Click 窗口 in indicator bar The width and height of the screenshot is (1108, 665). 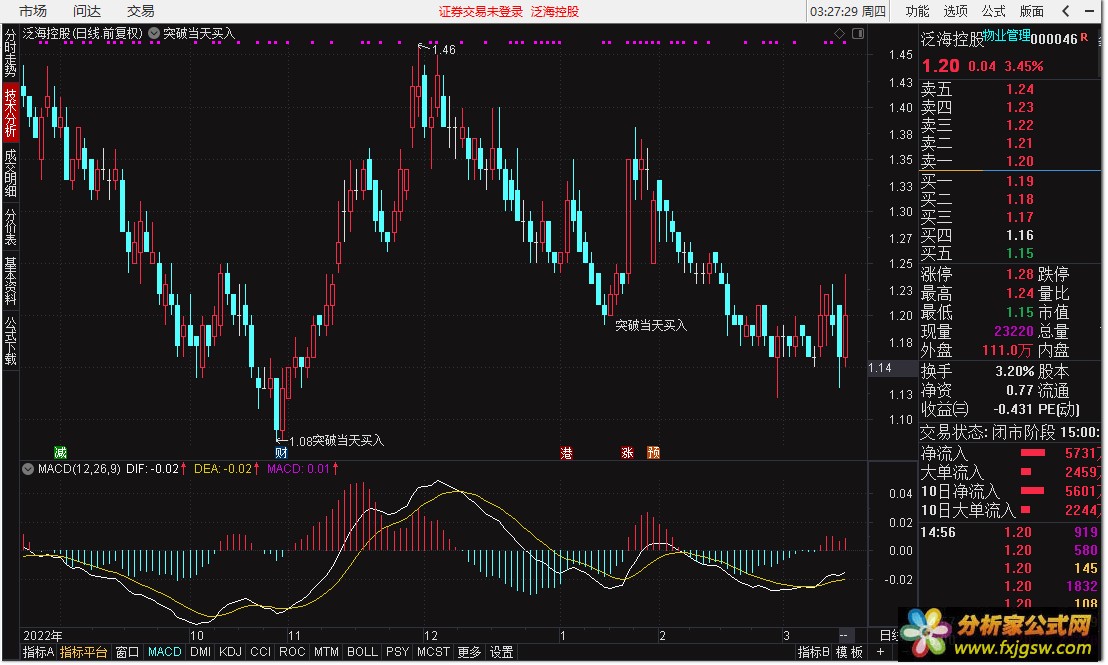pyautogui.click(x=127, y=652)
